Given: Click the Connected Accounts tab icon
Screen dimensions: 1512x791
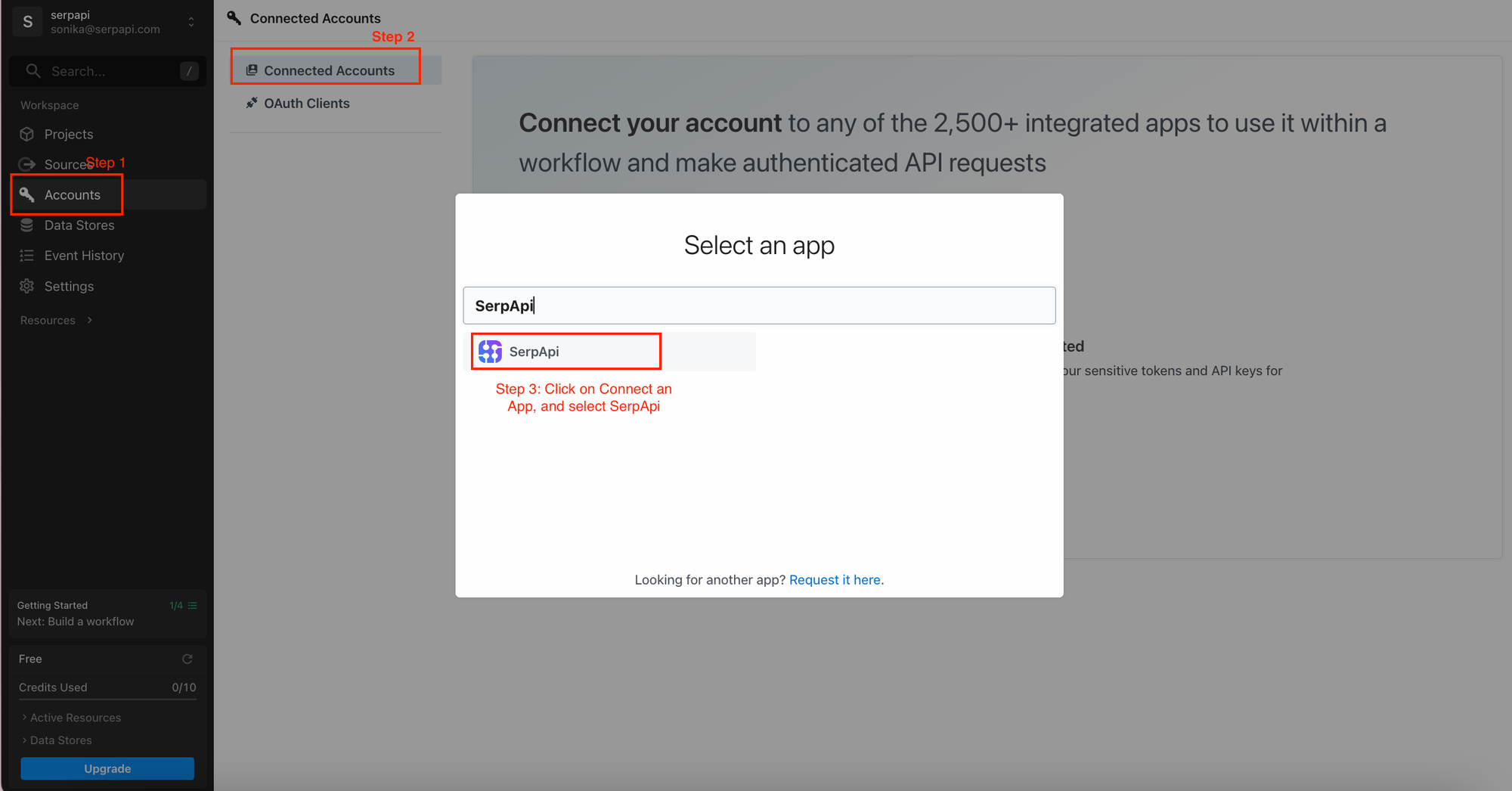Looking at the screenshot, I should coord(252,70).
